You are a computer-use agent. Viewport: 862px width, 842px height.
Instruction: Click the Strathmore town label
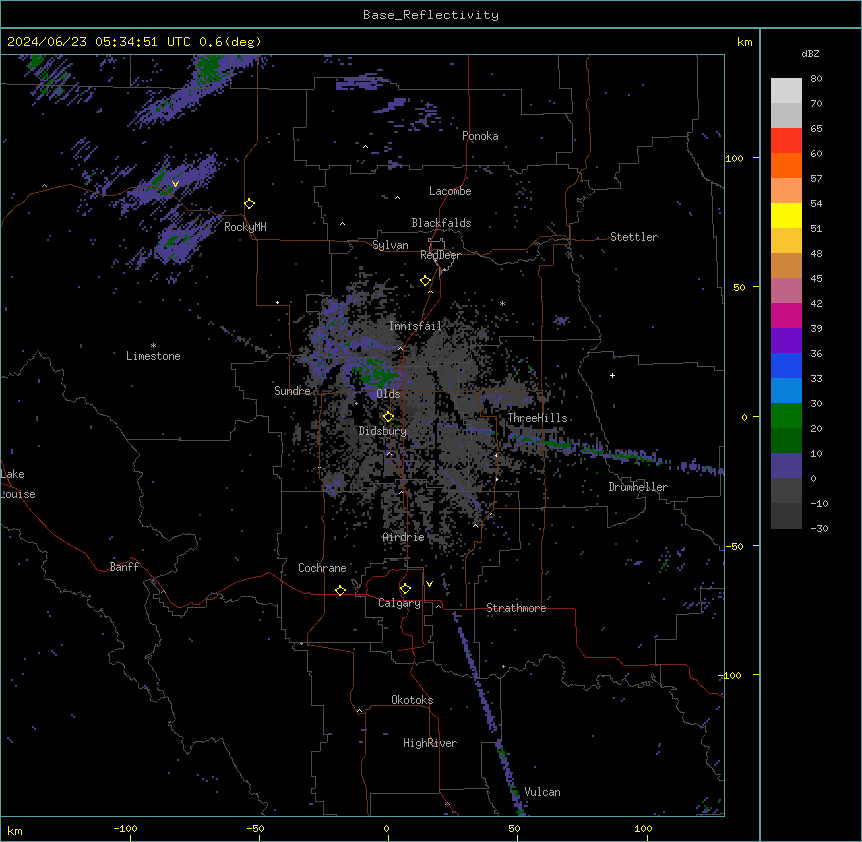[516, 608]
